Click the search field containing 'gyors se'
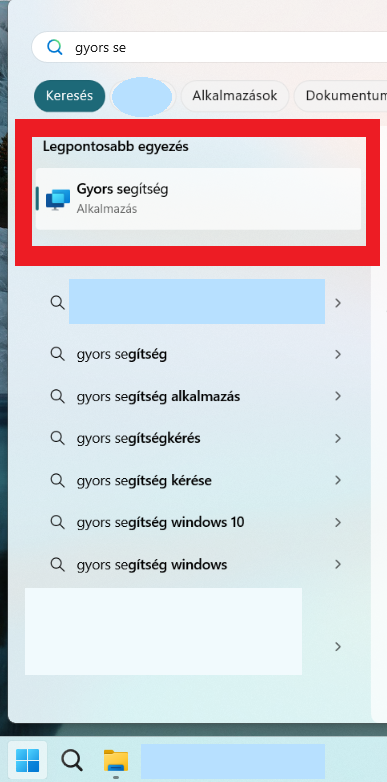 pyautogui.click(x=209, y=47)
